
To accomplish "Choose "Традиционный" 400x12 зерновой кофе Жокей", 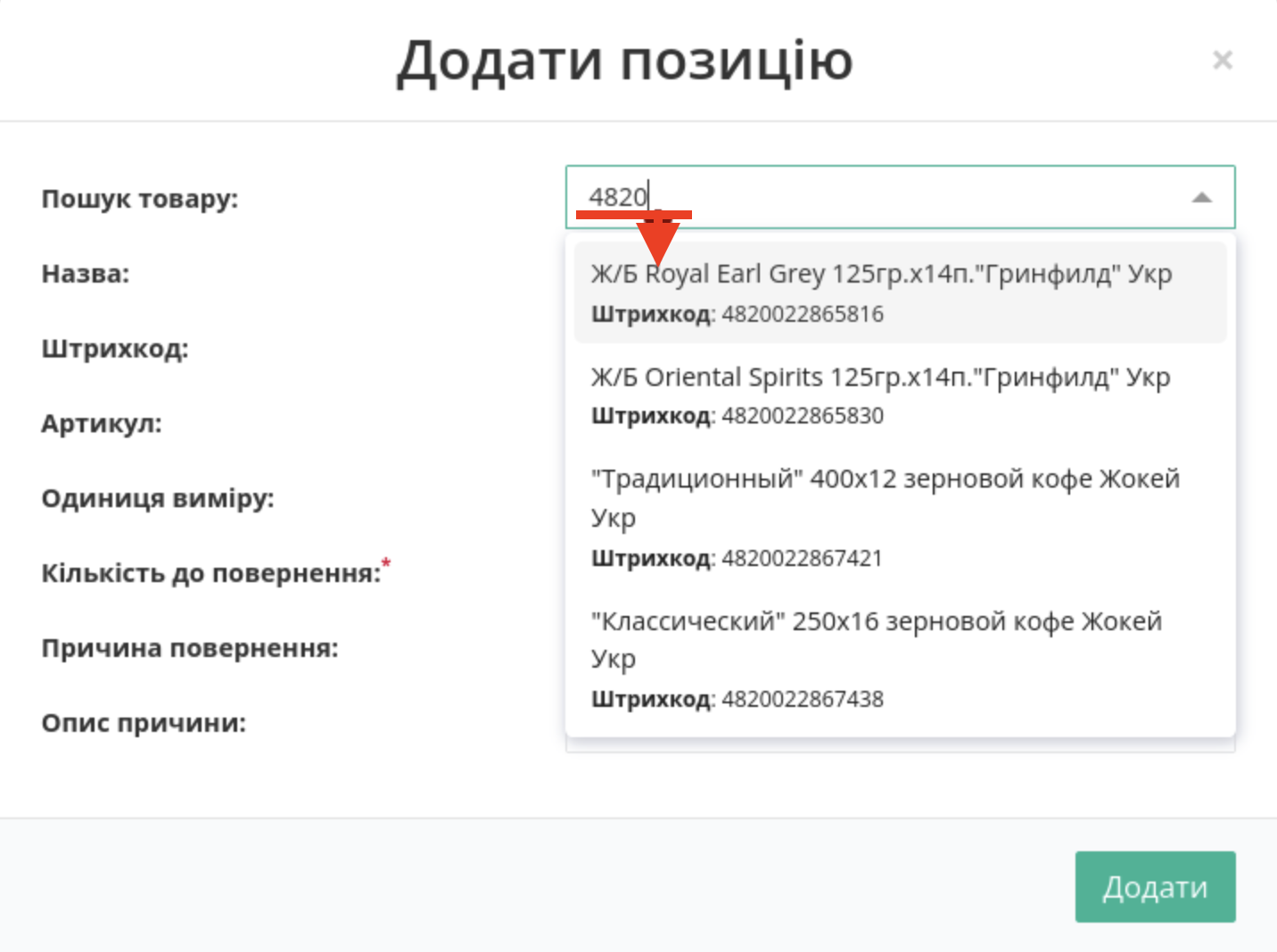I will click(x=901, y=517).
